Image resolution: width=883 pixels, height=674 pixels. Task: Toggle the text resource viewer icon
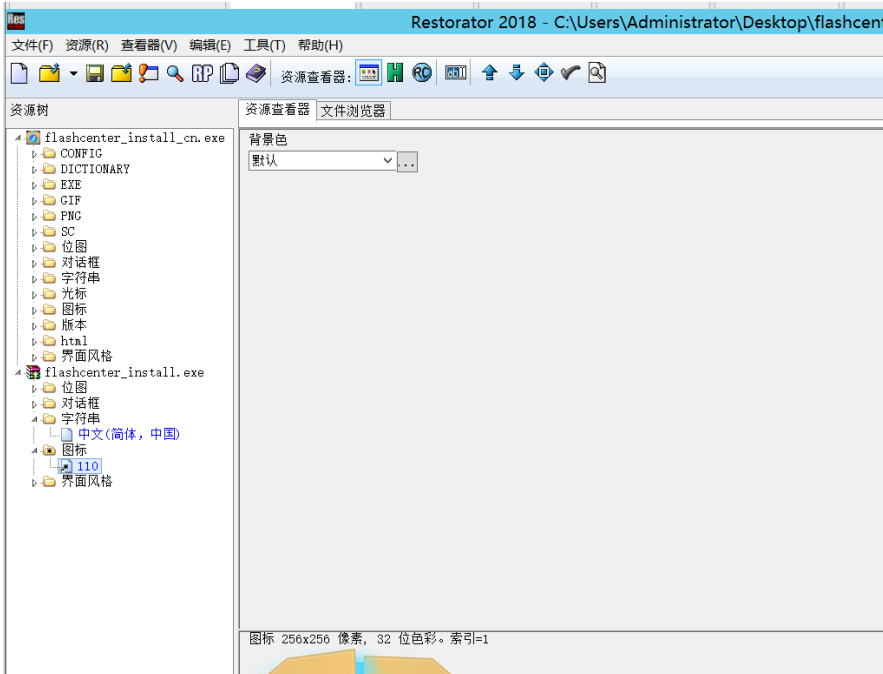point(455,72)
